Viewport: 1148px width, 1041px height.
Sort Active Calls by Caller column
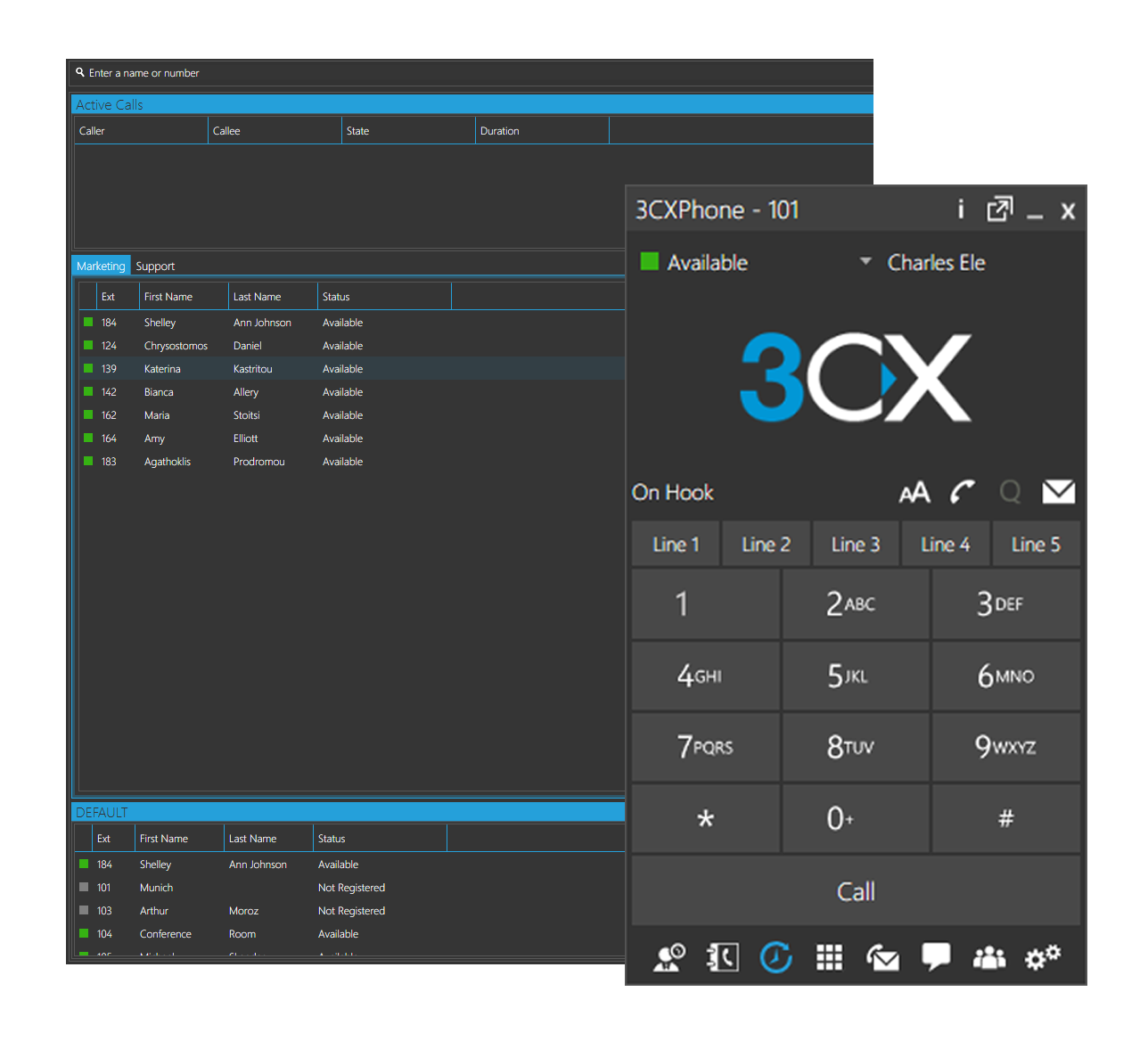[x=141, y=131]
